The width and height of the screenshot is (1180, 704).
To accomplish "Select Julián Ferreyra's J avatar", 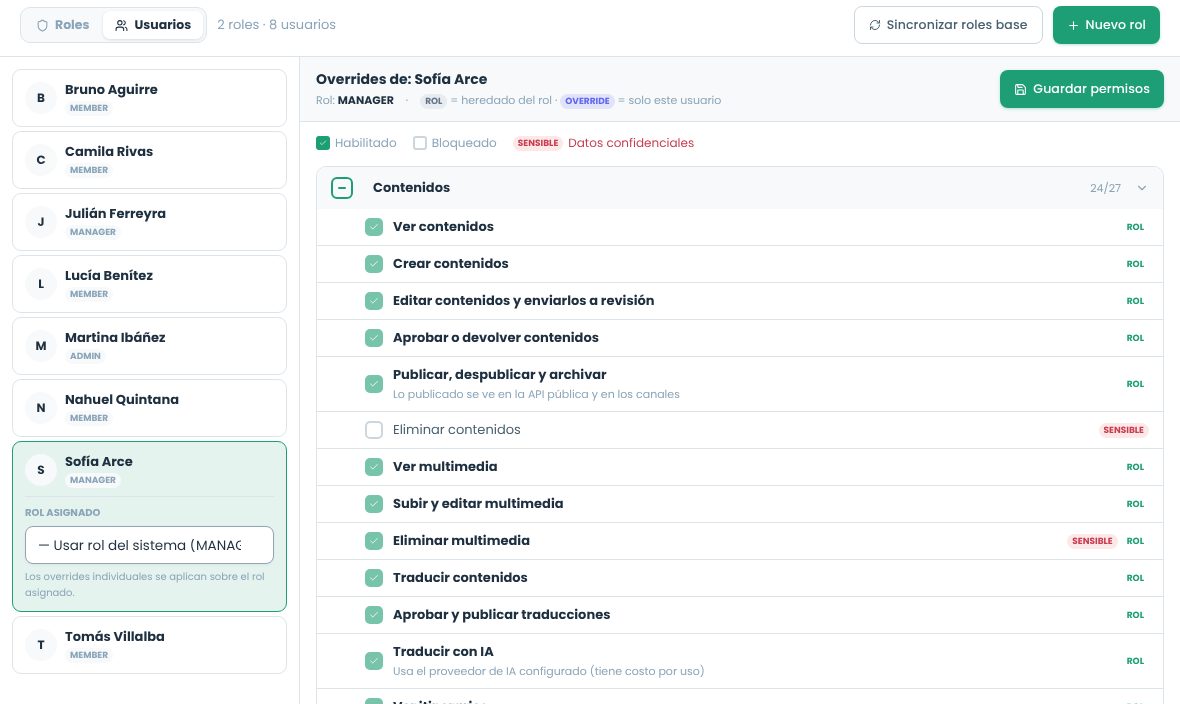I will pyautogui.click(x=41, y=222).
